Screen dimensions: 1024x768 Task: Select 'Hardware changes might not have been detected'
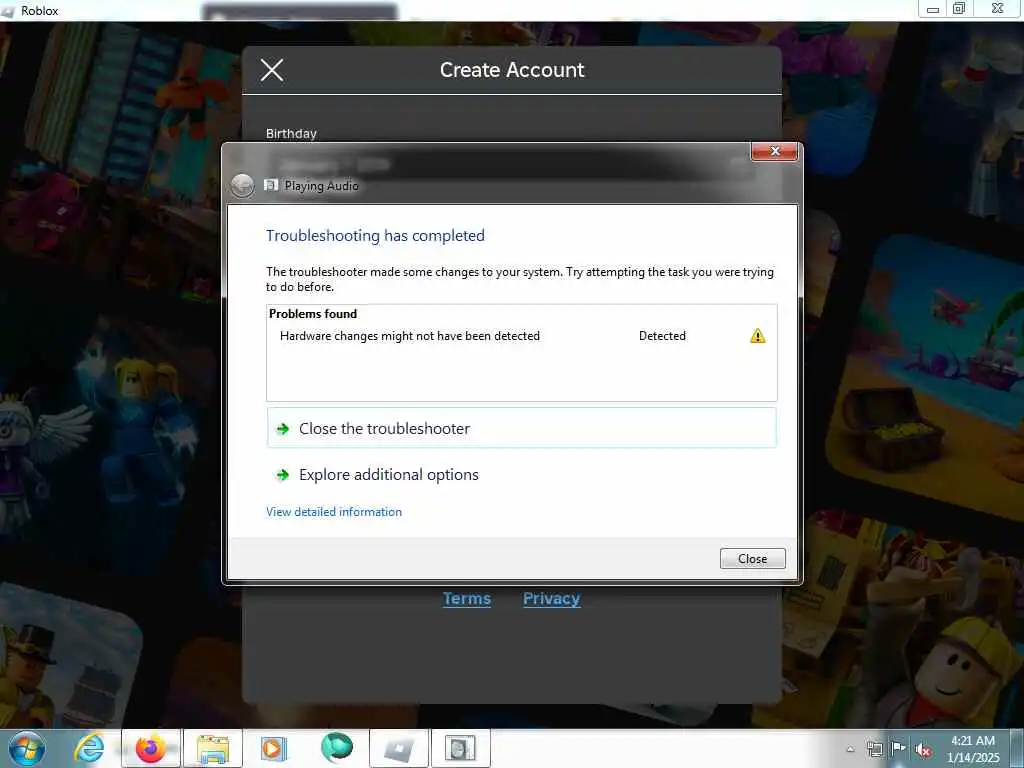409,336
